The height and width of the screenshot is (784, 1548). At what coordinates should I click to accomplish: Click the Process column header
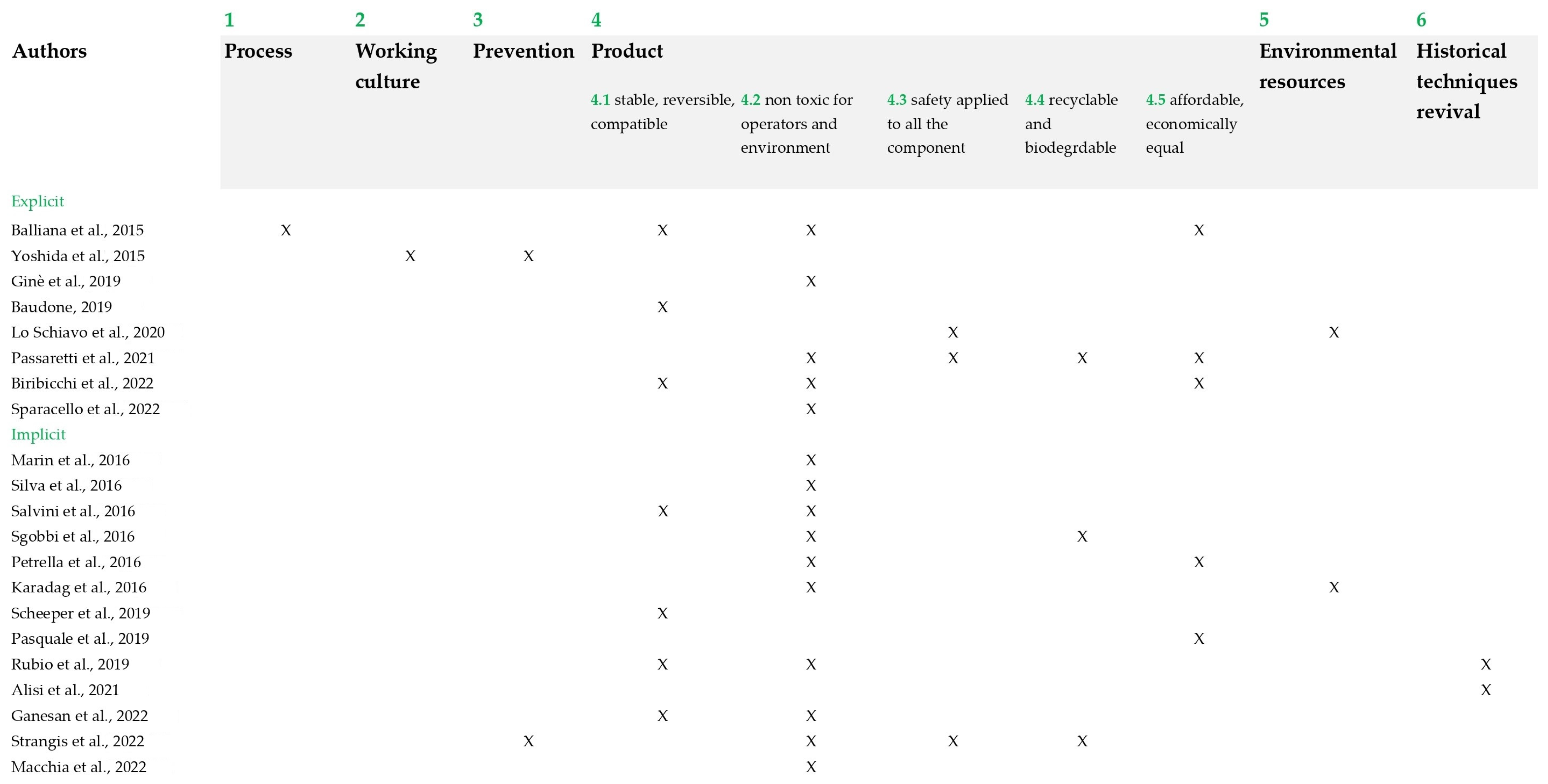click(258, 51)
